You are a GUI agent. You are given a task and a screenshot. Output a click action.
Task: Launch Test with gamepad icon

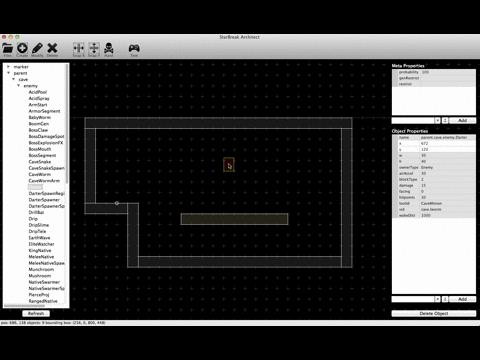(134, 50)
